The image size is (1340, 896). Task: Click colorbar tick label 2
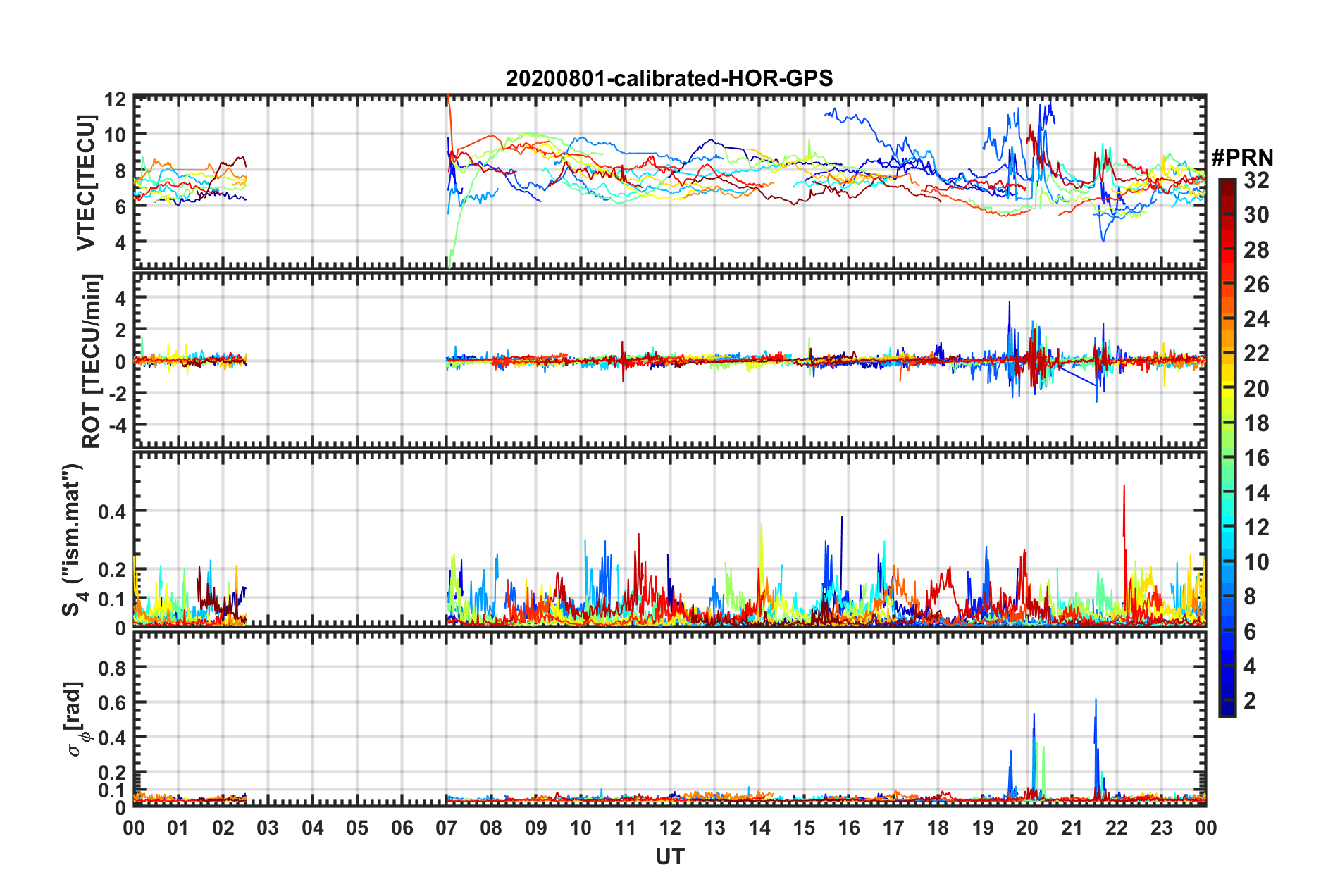click(x=1250, y=700)
